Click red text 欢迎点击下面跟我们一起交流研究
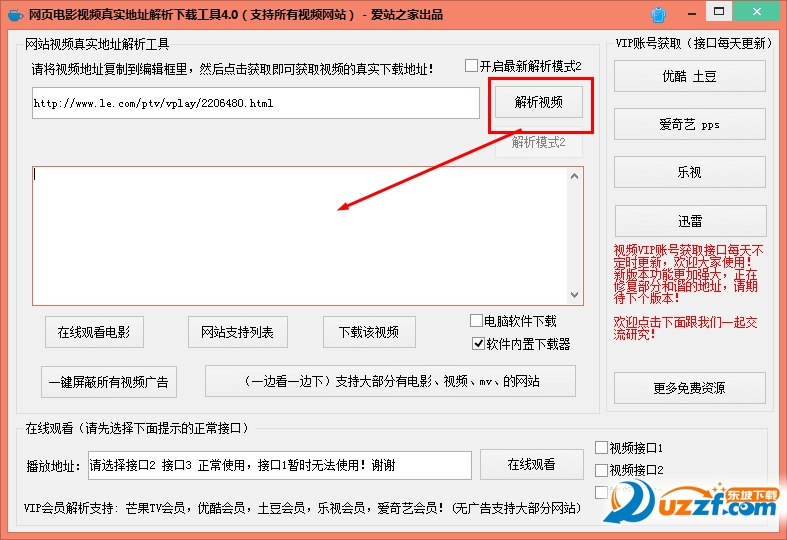 coord(686,328)
